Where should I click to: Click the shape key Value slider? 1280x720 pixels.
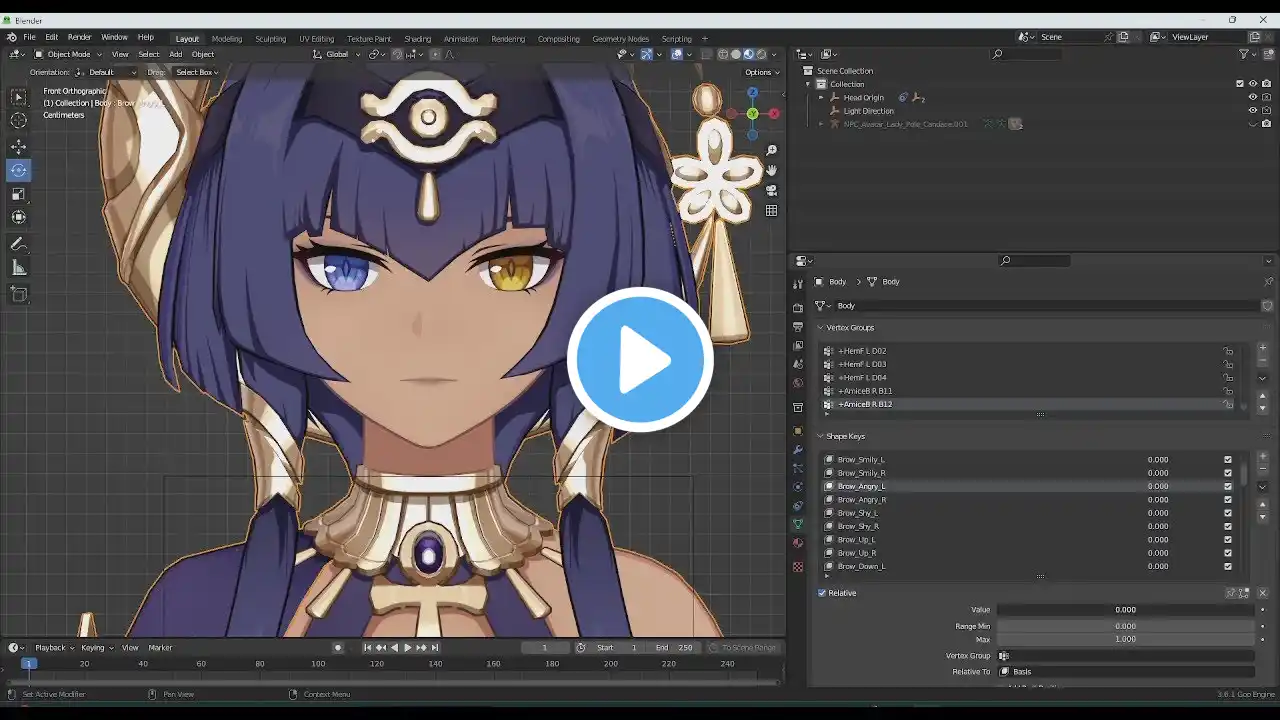(x=1125, y=609)
